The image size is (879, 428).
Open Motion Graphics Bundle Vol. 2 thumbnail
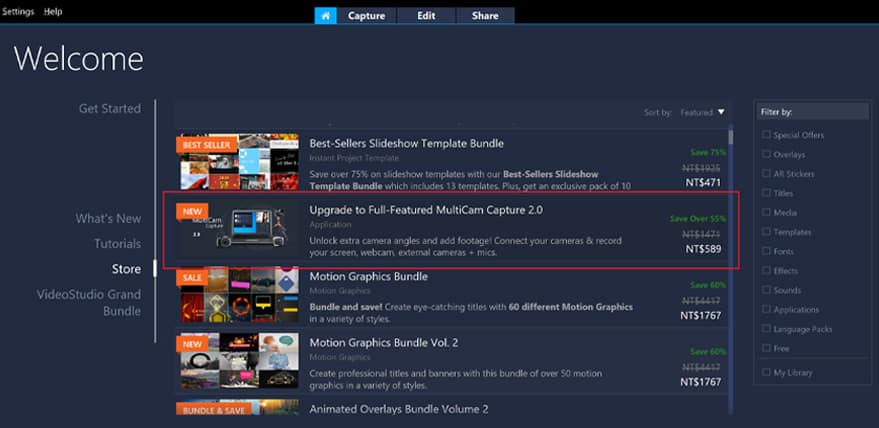[x=239, y=361]
